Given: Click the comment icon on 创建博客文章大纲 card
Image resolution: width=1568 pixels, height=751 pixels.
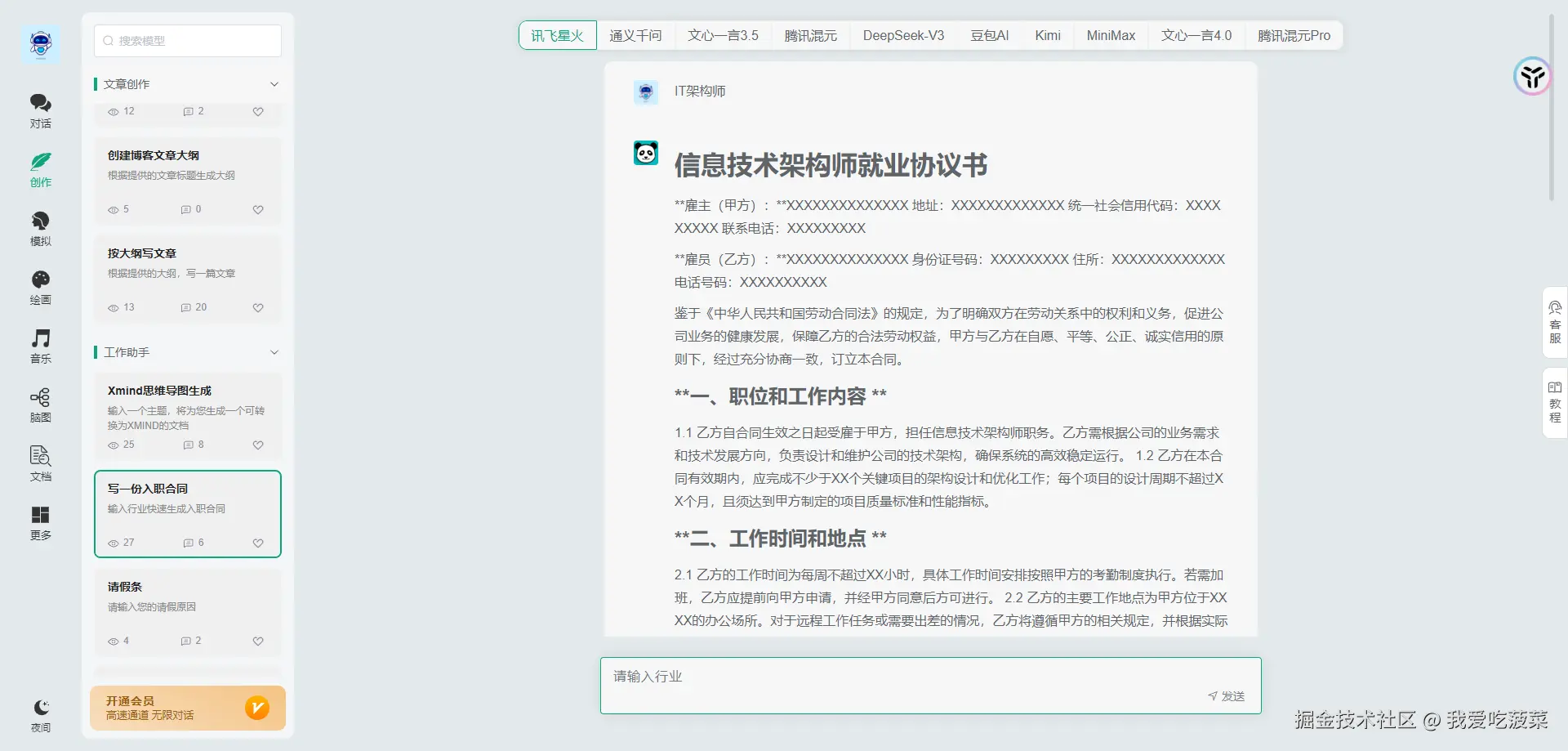Looking at the screenshot, I should (x=186, y=209).
